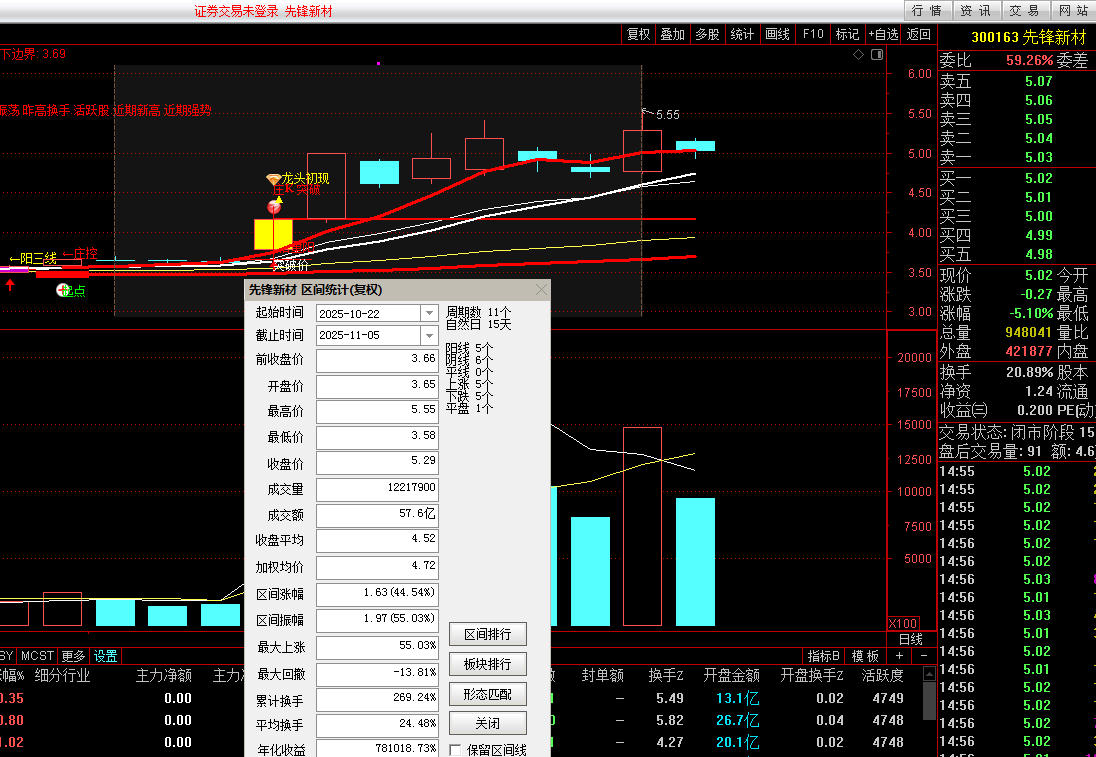Open the 画线 drawing tools
The height and width of the screenshot is (757, 1096).
coord(777,34)
